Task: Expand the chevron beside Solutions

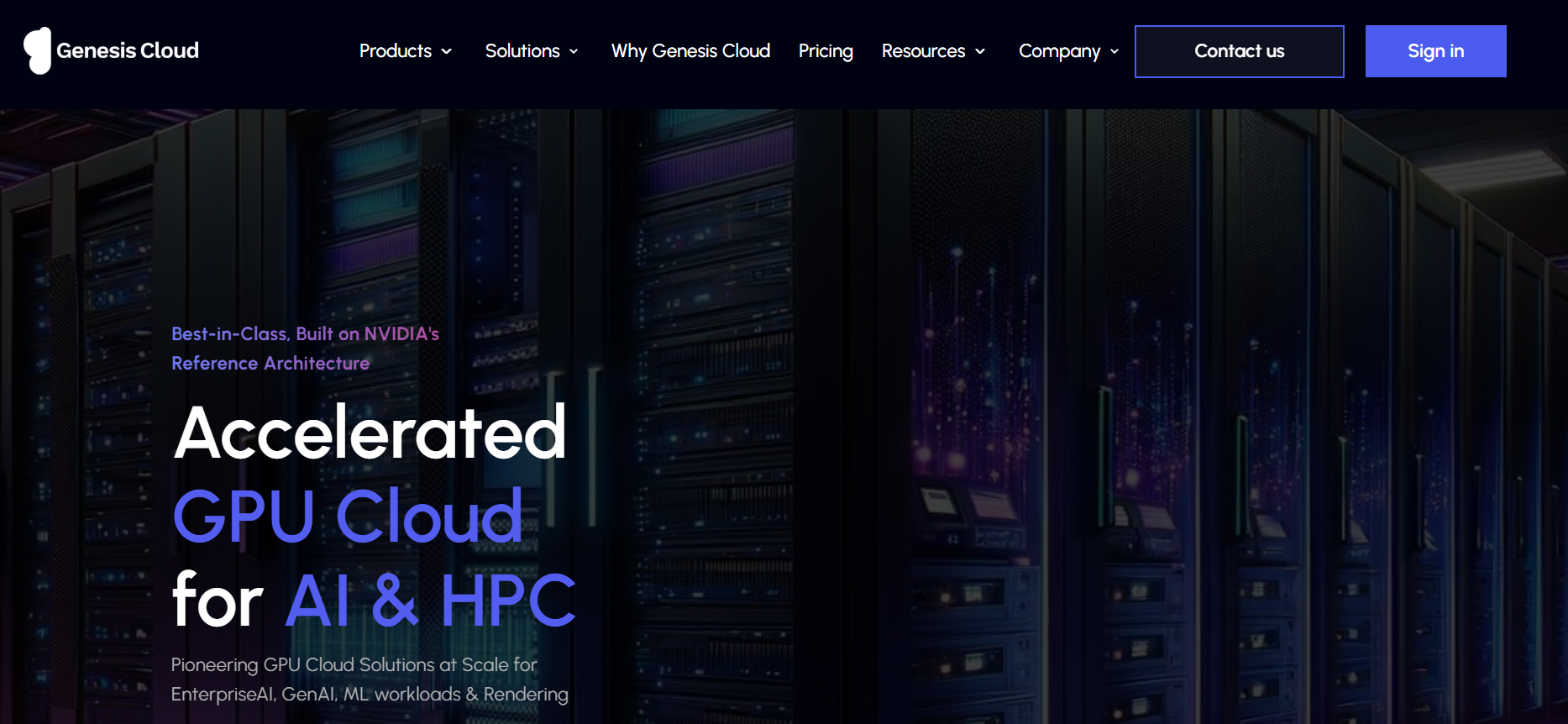Action: [x=574, y=52]
